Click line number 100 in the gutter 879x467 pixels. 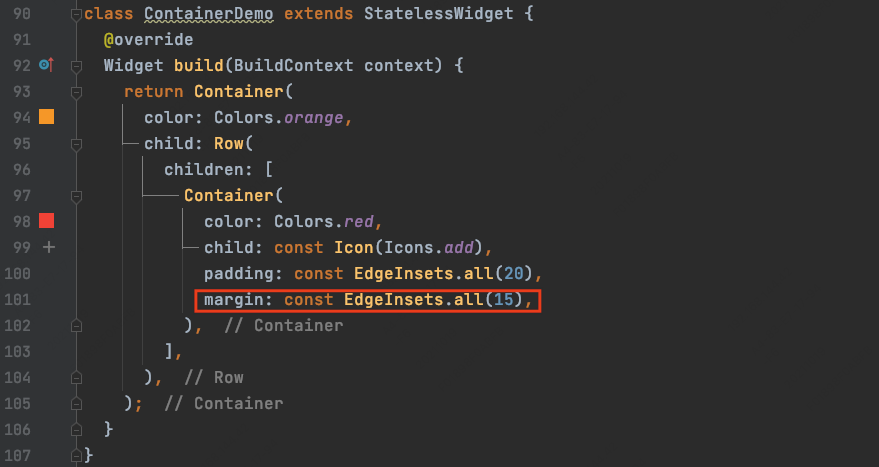click(x=17, y=274)
